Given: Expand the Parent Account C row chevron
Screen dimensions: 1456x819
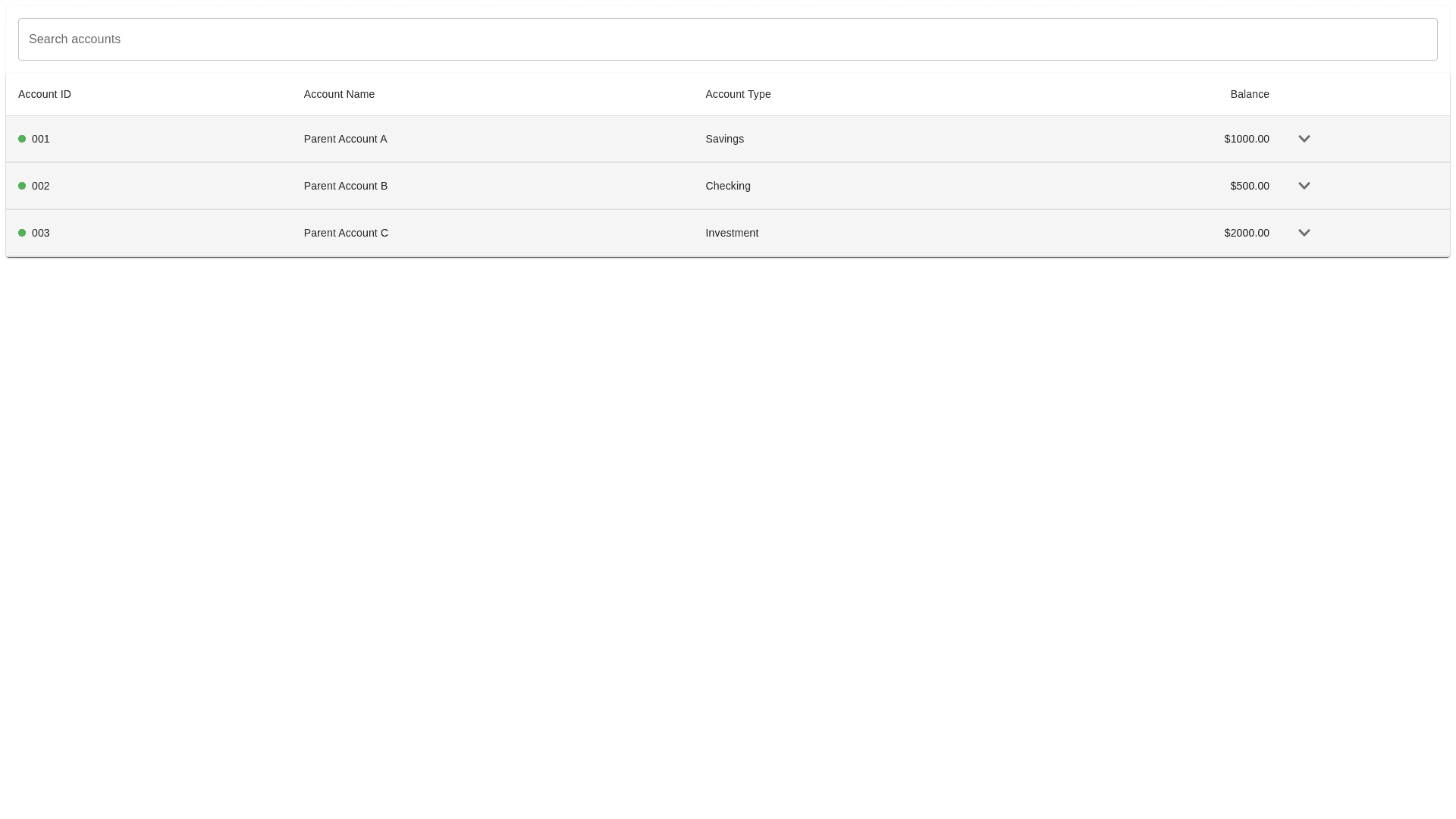Looking at the screenshot, I should (1304, 233).
